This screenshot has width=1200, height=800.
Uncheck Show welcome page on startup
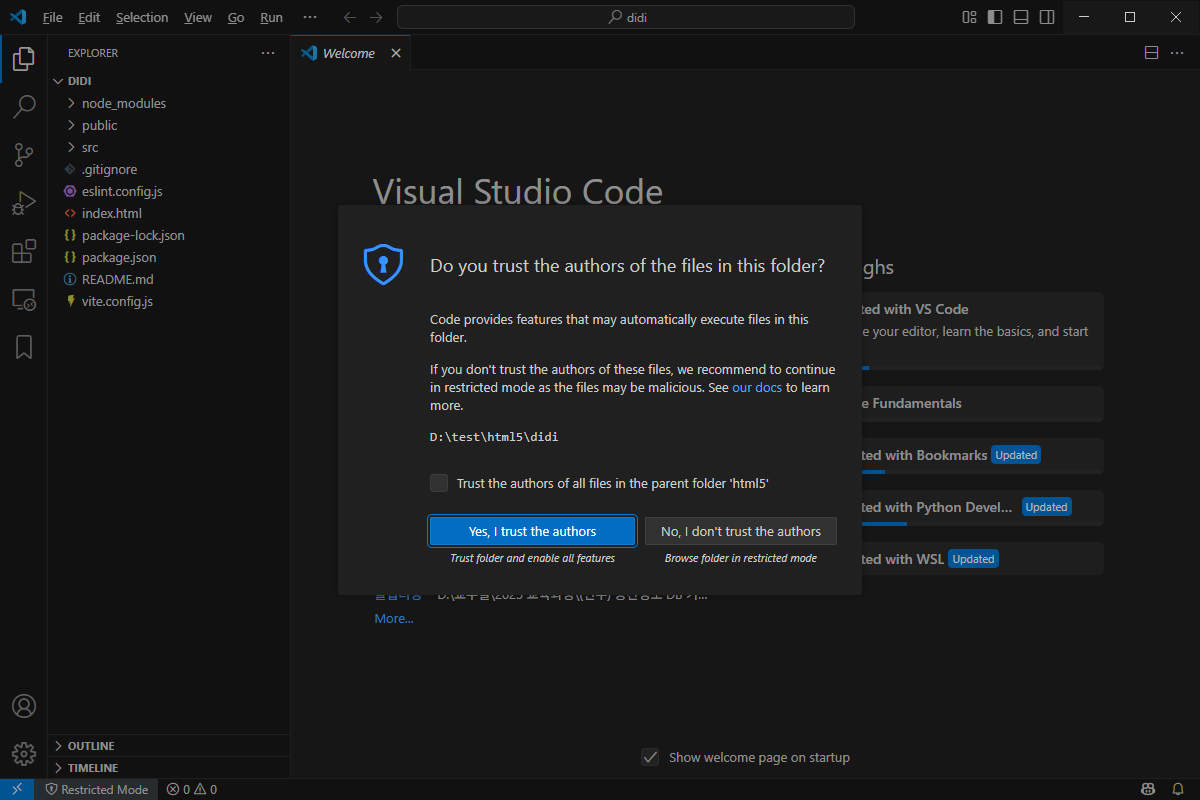pos(650,757)
